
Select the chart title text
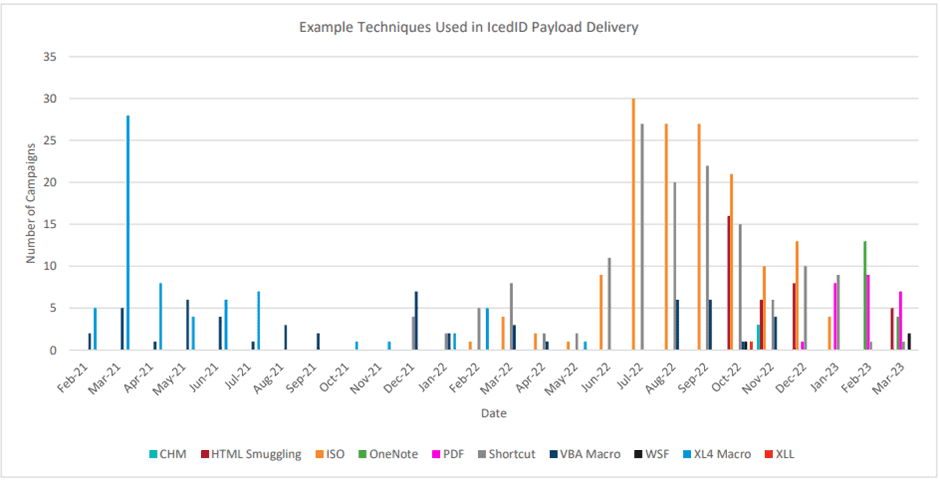click(469, 27)
